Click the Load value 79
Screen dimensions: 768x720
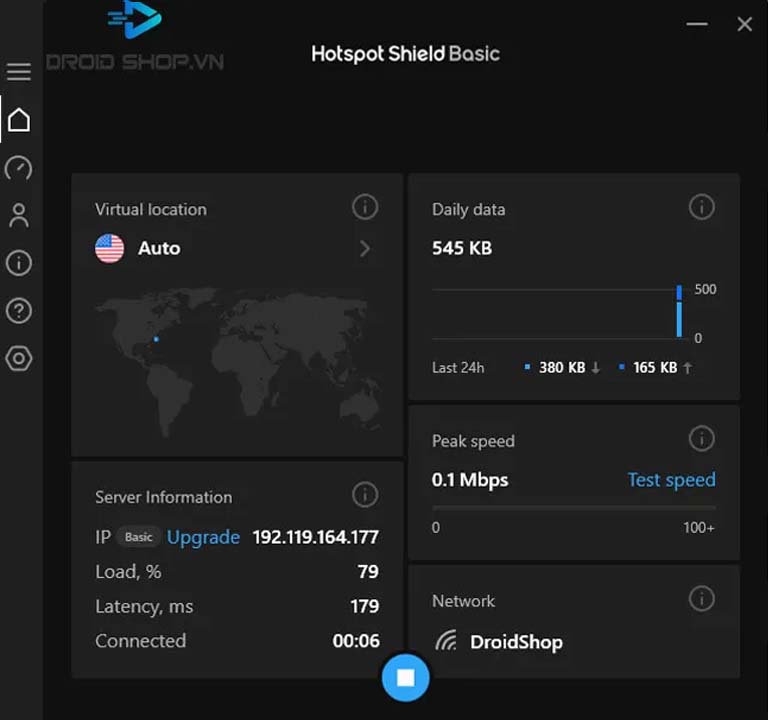tap(368, 572)
